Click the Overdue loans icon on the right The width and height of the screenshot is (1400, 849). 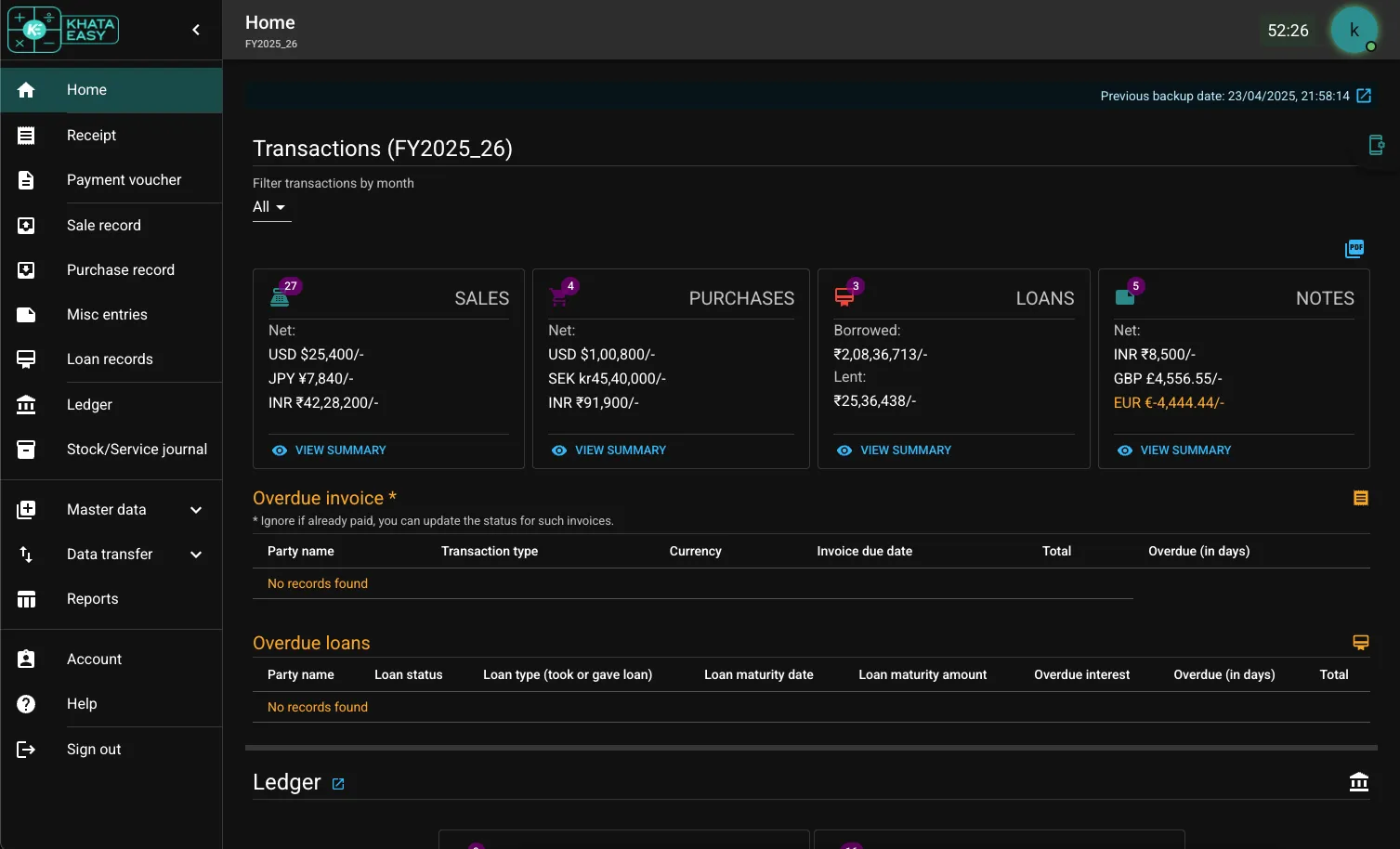(x=1361, y=643)
